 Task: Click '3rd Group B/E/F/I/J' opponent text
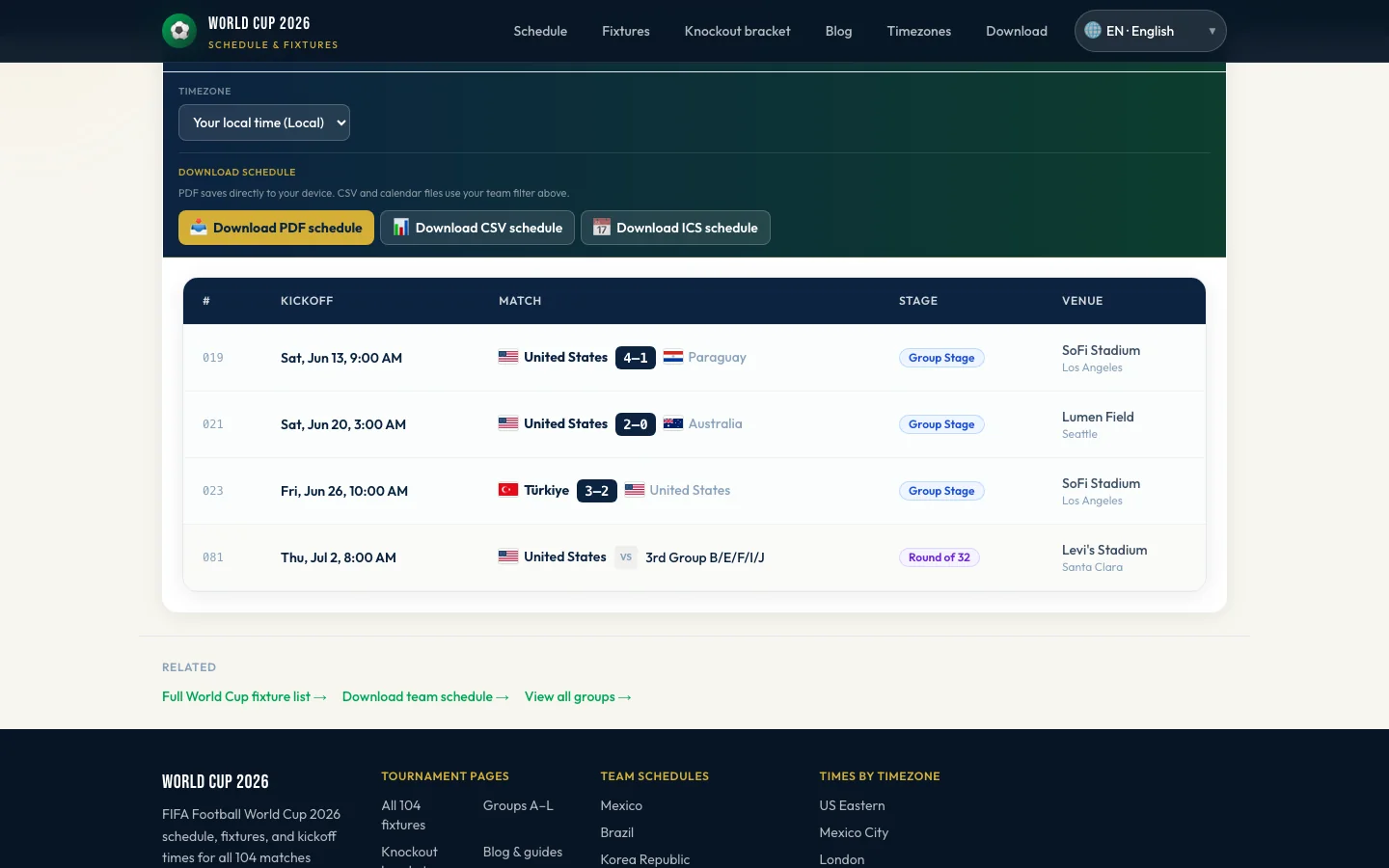(x=705, y=557)
